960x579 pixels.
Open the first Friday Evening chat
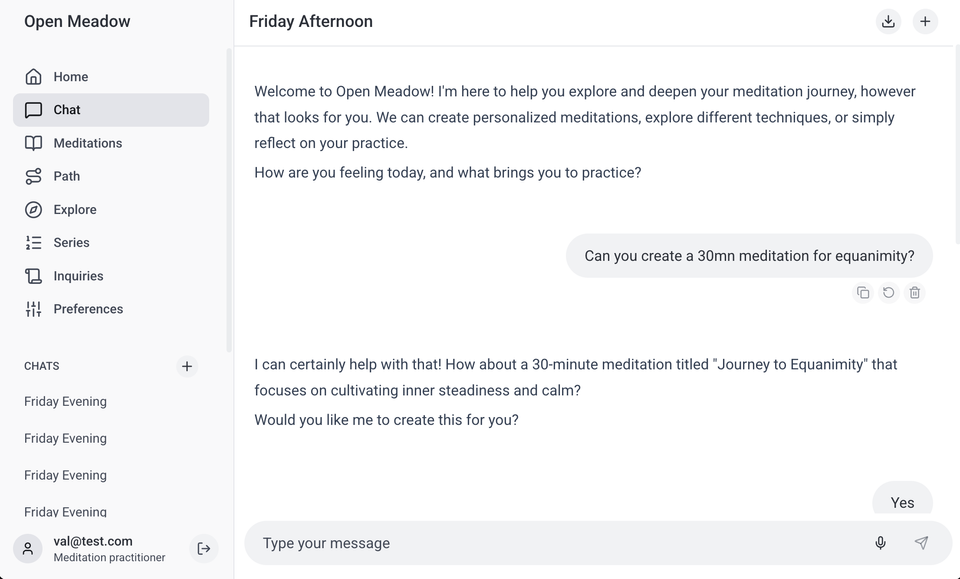[x=66, y=402]
